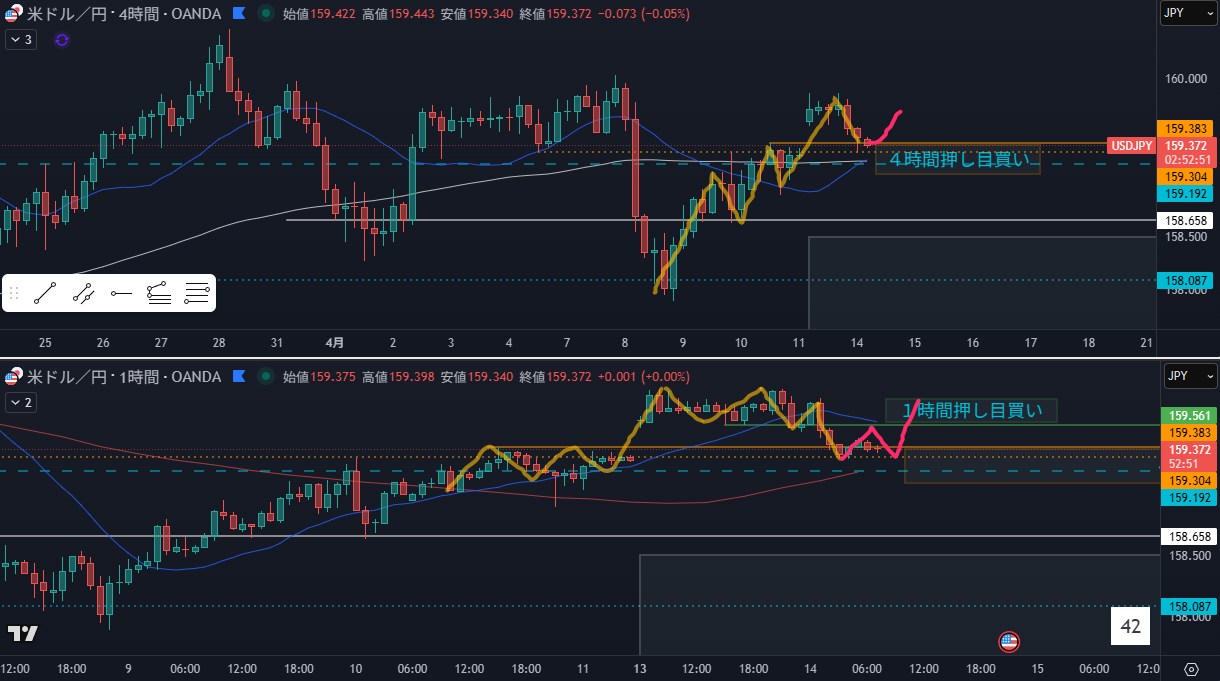This screenshot has width=1220, height=681.
Task: Expand the 2 indicators legend in lower chart
Action: (x=21, y=403)
